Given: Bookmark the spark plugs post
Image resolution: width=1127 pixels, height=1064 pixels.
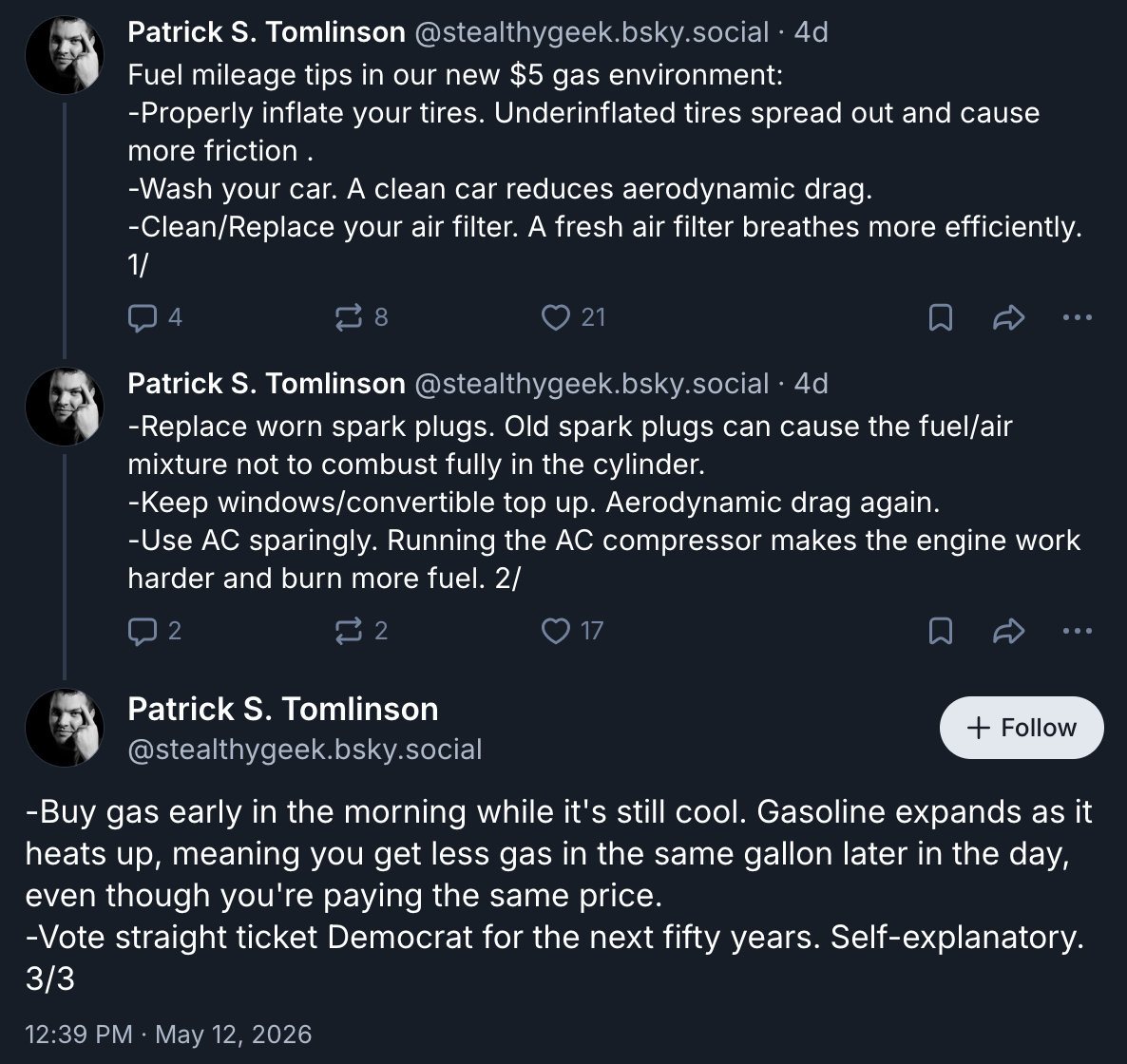Looking at the screenshot, I should pyautogui.click(x=940, y=631).
